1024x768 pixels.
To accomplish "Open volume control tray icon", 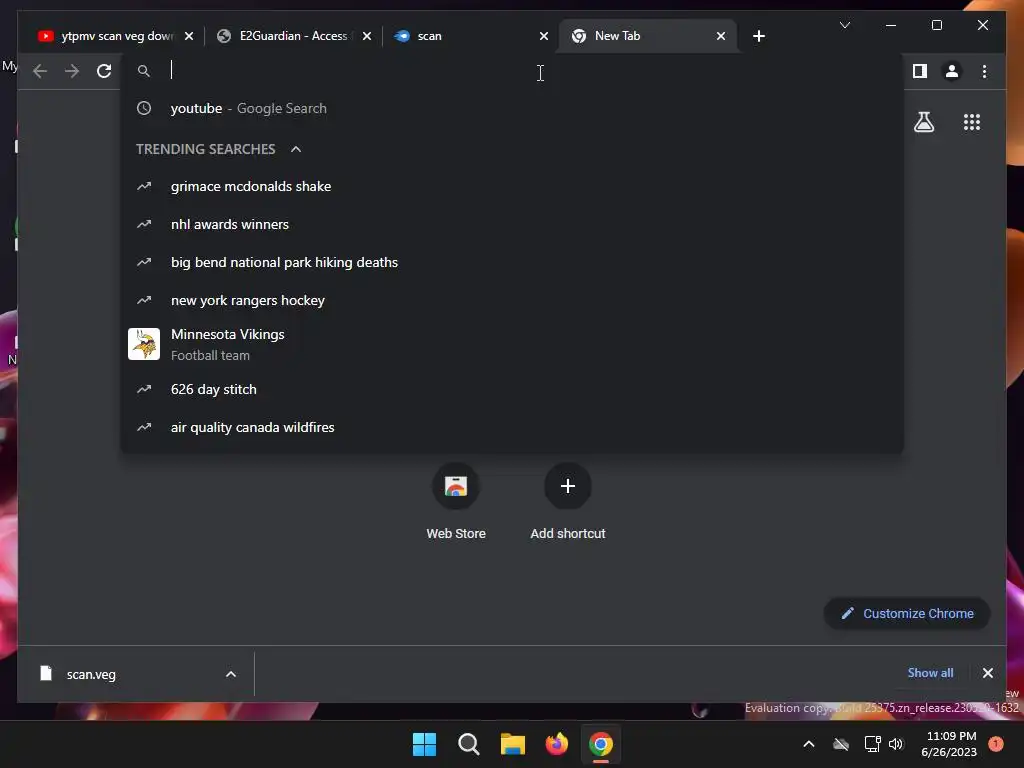I will (x=896, y=744).
